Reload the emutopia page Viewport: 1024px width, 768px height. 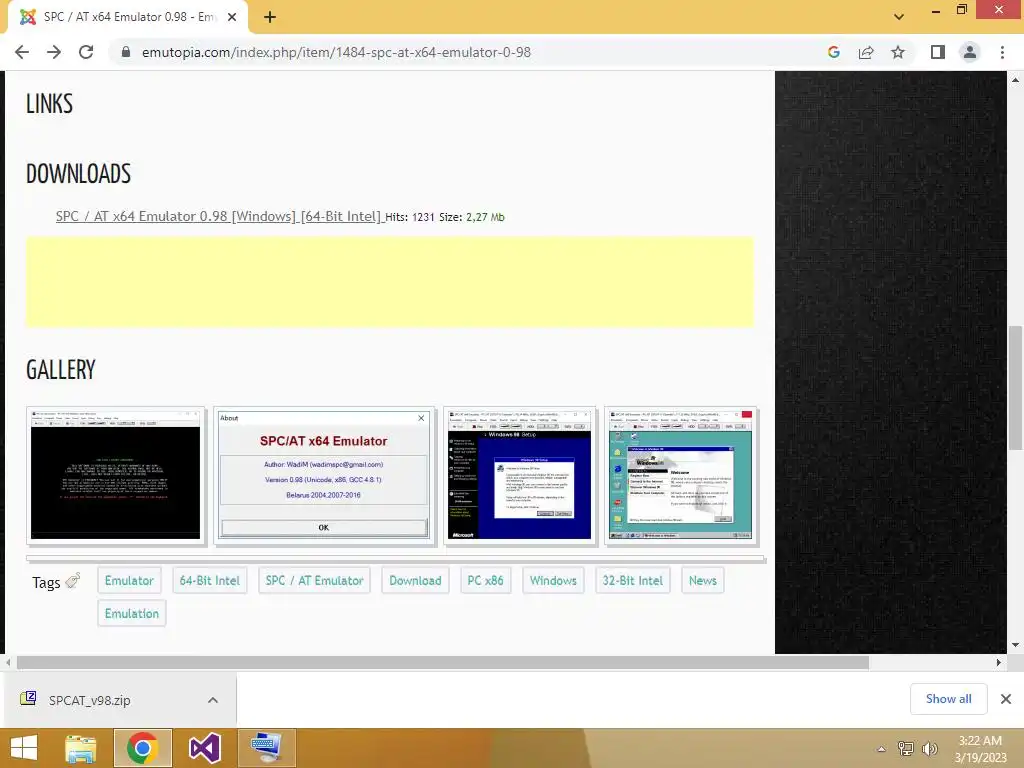click(x=86, y=52)
